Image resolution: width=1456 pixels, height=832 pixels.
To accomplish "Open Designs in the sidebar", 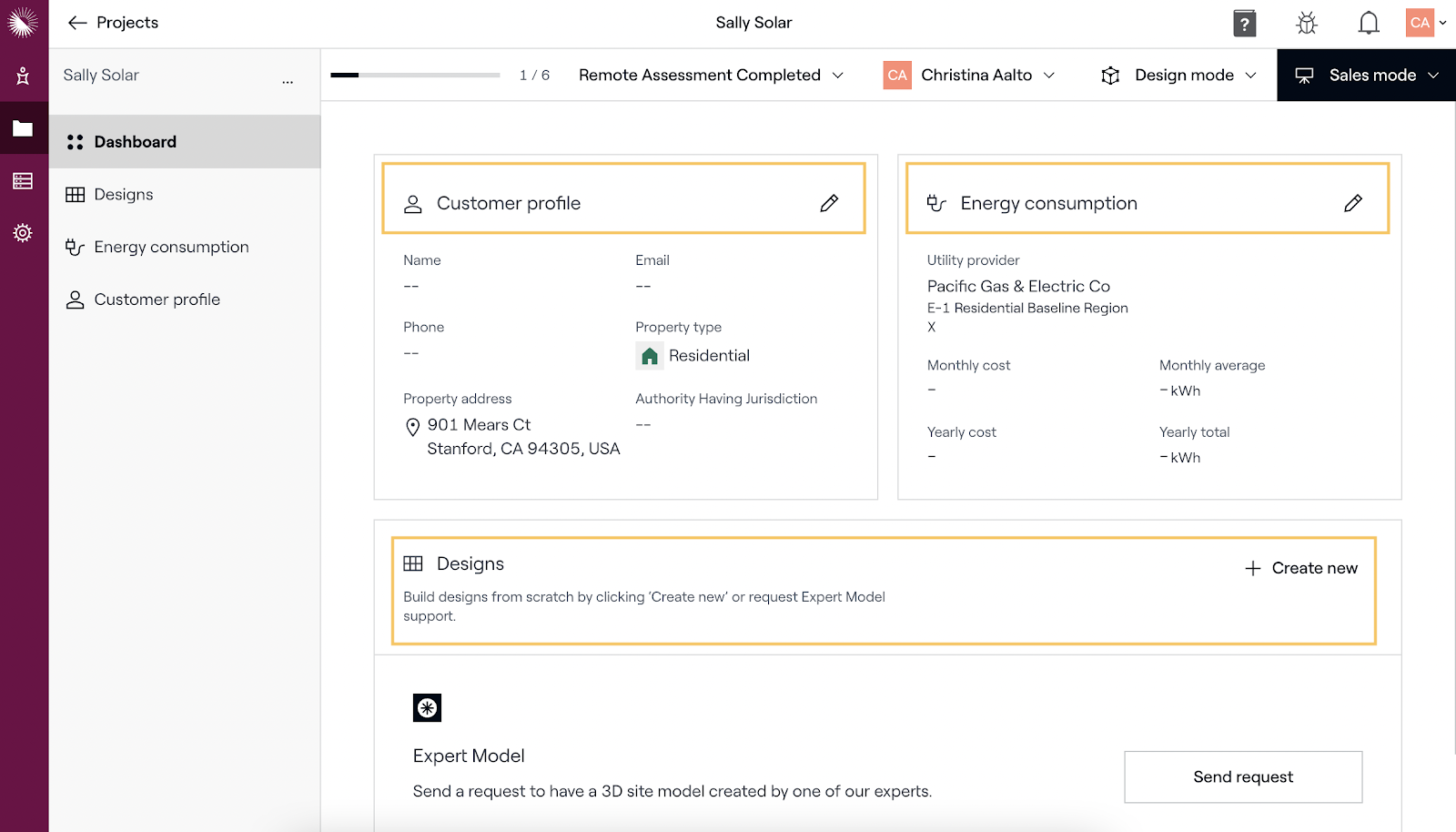I will (x=185, y=194).
